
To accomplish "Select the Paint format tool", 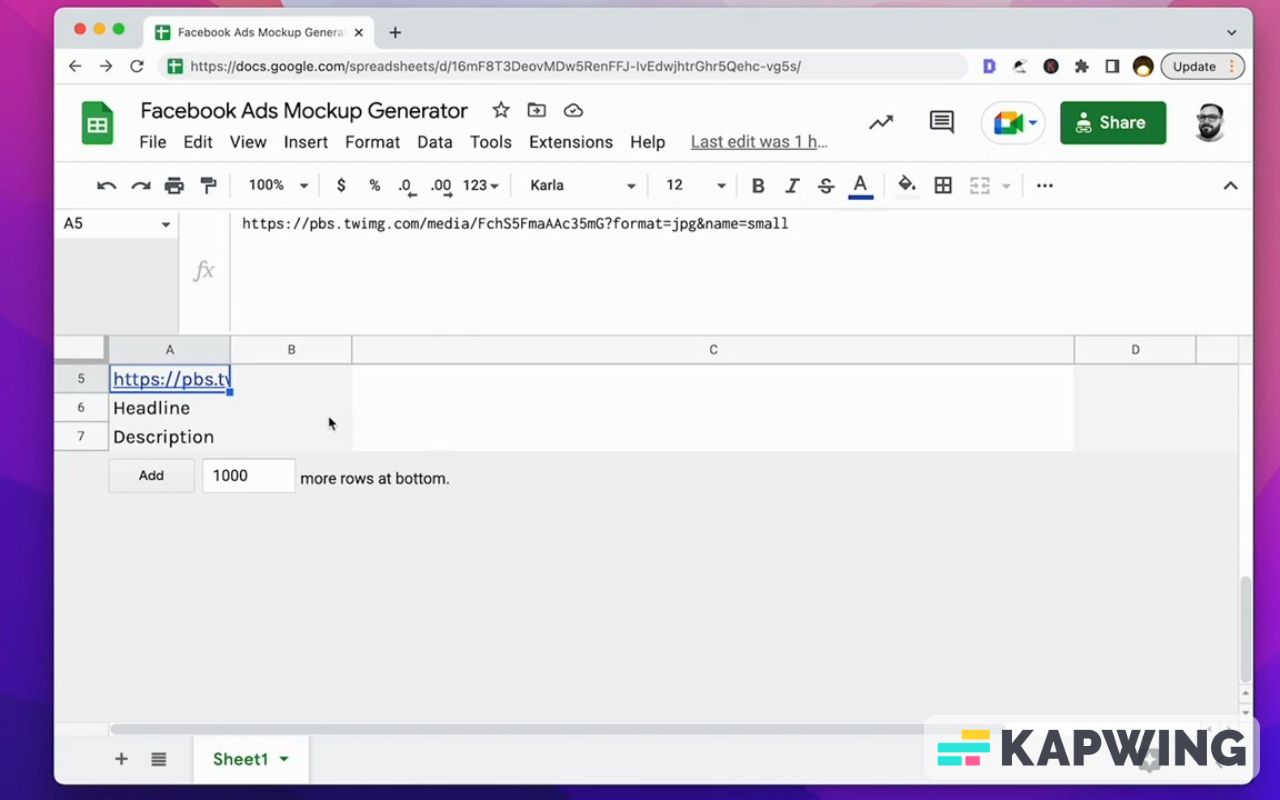I will tap(208, 185).
